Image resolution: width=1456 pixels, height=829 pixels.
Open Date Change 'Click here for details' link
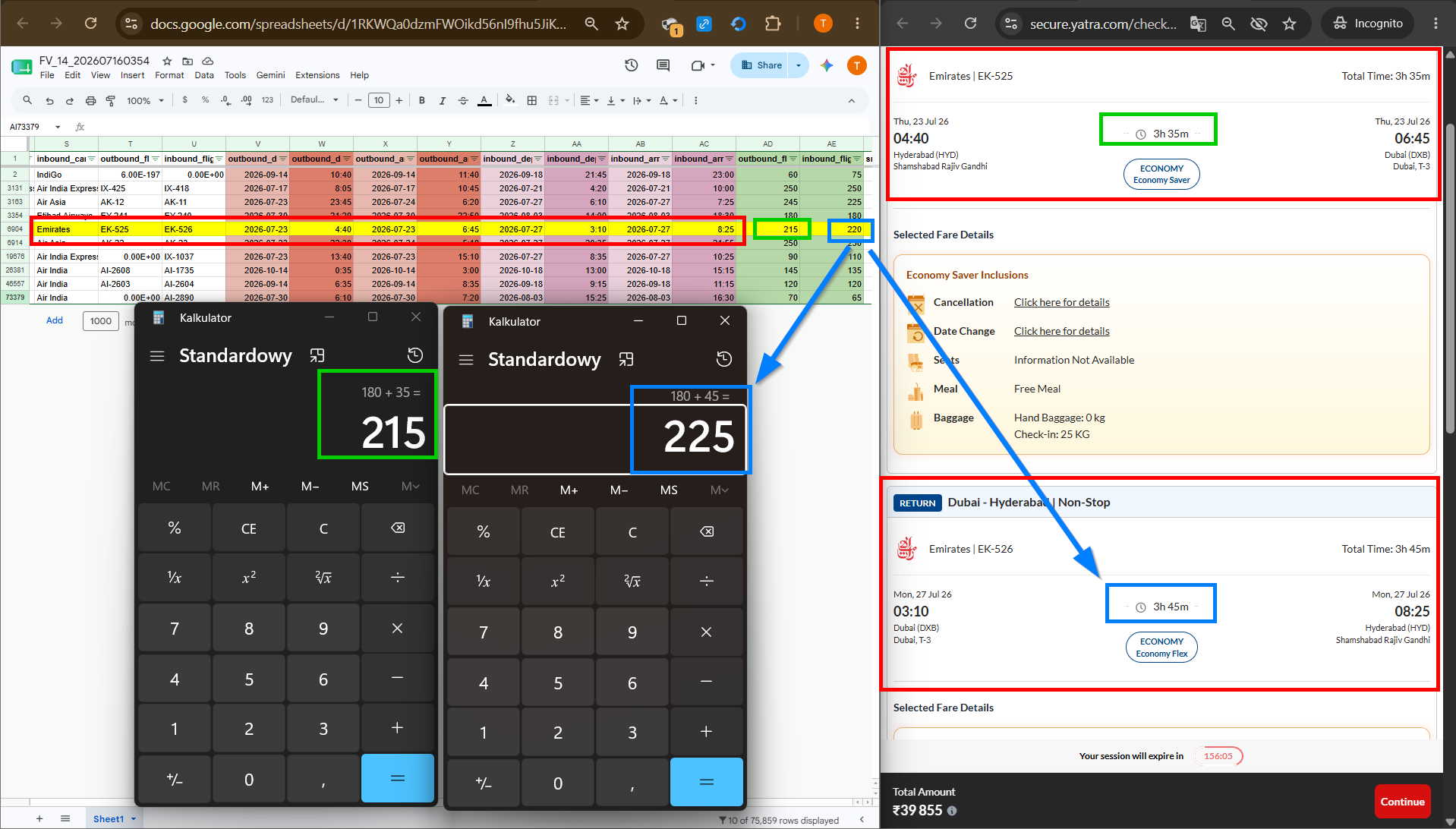pyautogui.click(x=1061, y=331)
